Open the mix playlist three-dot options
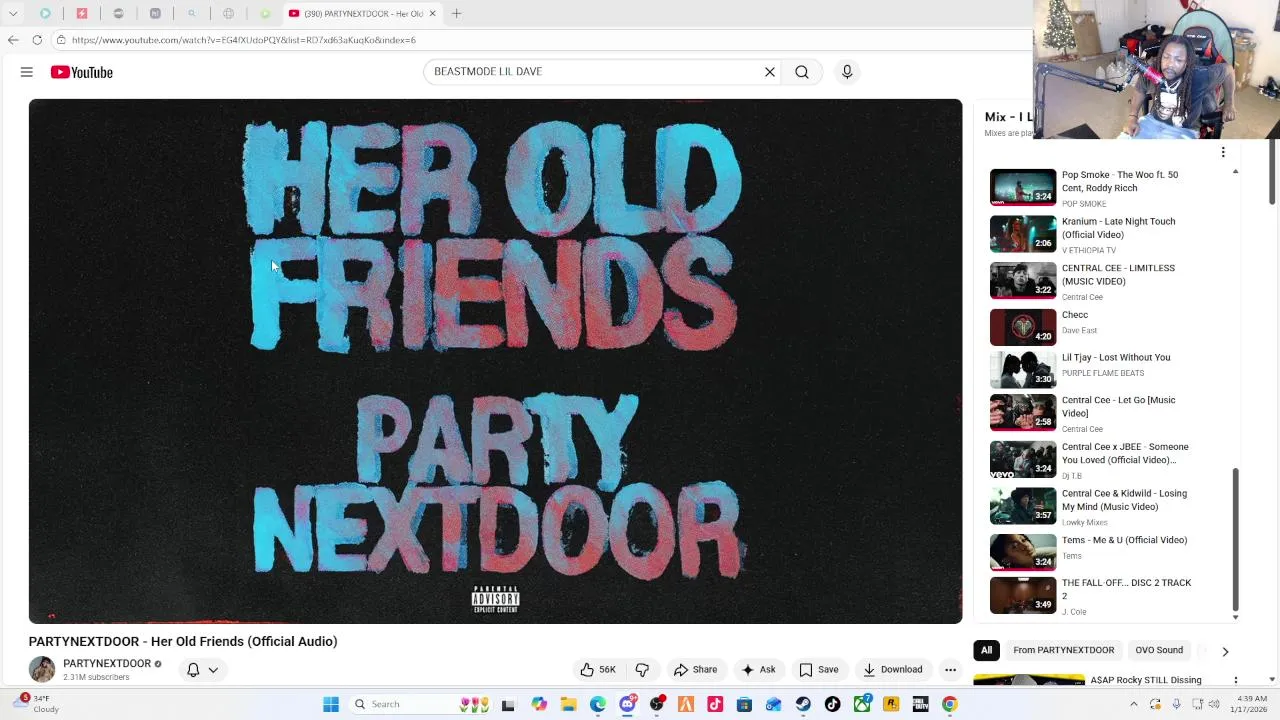 1222,153
